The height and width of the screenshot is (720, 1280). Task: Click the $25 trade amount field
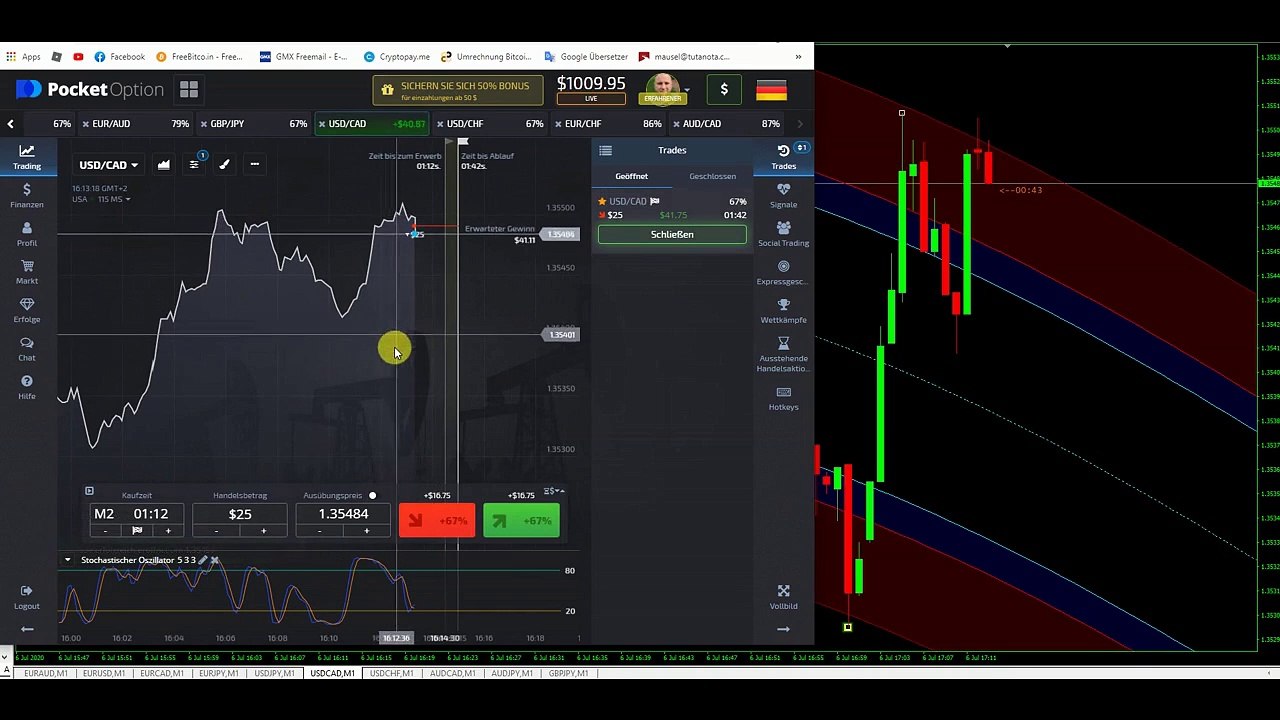pos(240,514)
